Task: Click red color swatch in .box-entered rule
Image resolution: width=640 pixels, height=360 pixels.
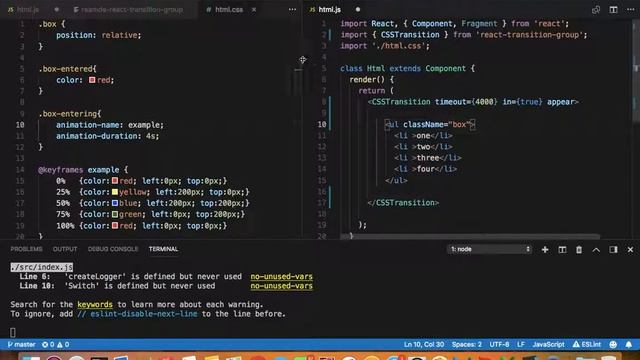Action: pyautogui.click(x=92, y=80)
